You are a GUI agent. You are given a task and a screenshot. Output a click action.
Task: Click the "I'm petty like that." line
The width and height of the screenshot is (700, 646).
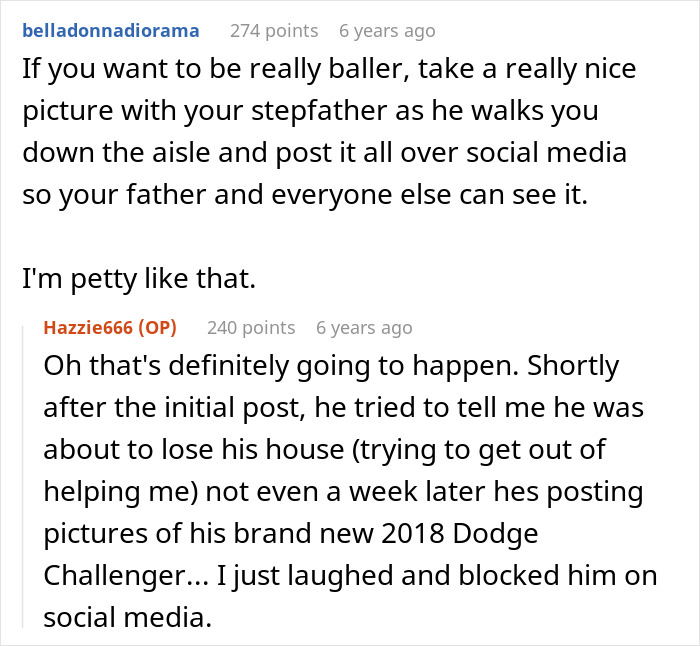click(139, 281)
